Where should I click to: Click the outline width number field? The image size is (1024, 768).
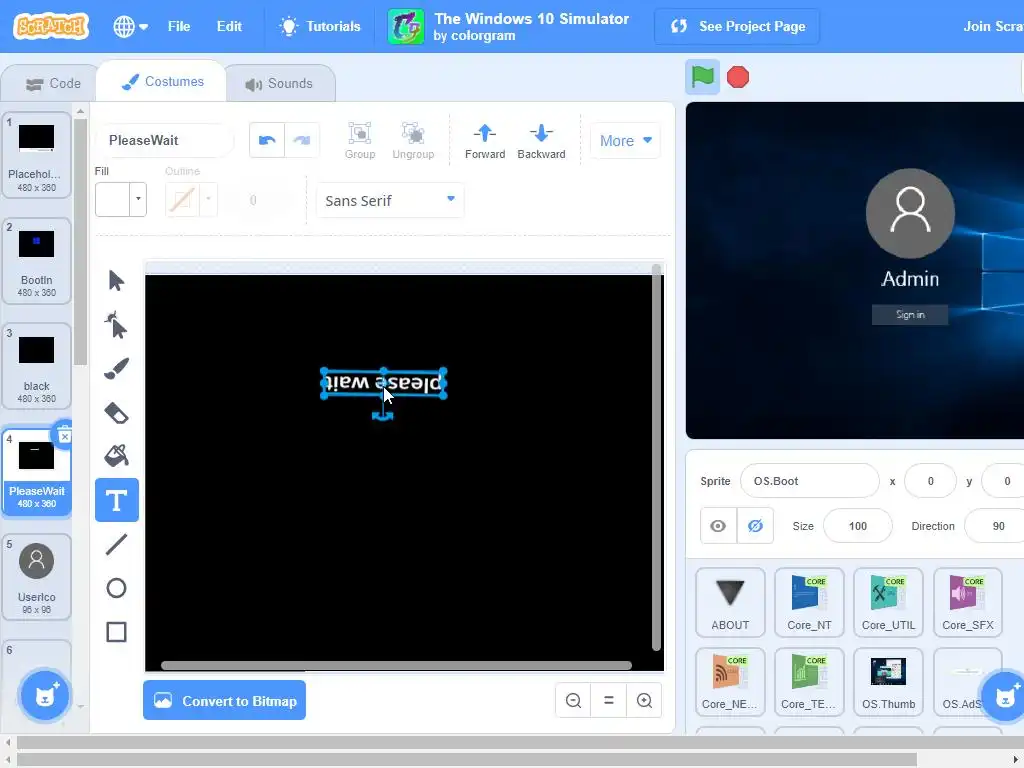coord(253,200)
